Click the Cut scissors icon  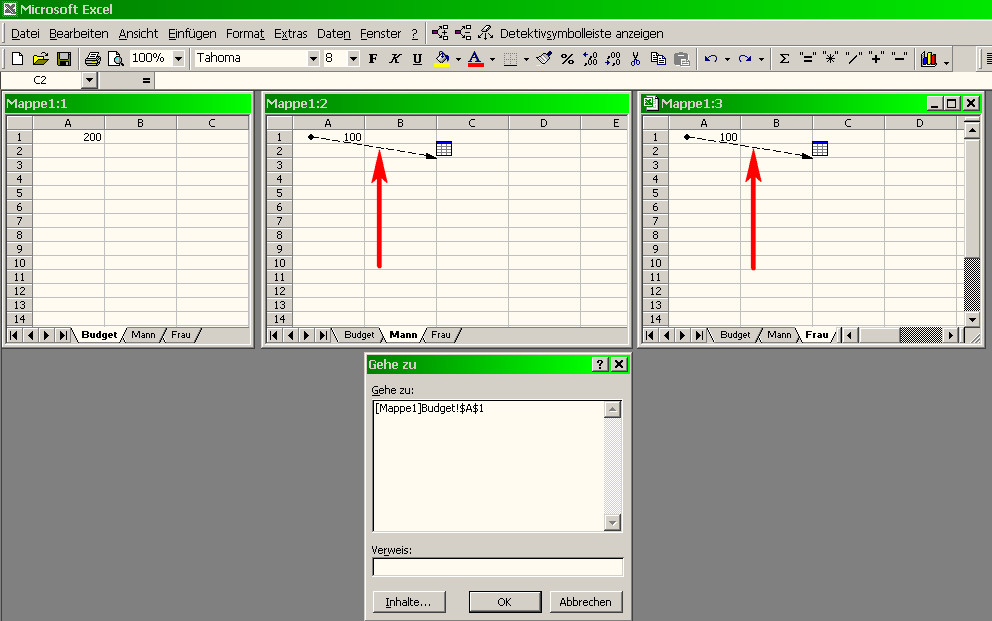click(635, 59)
